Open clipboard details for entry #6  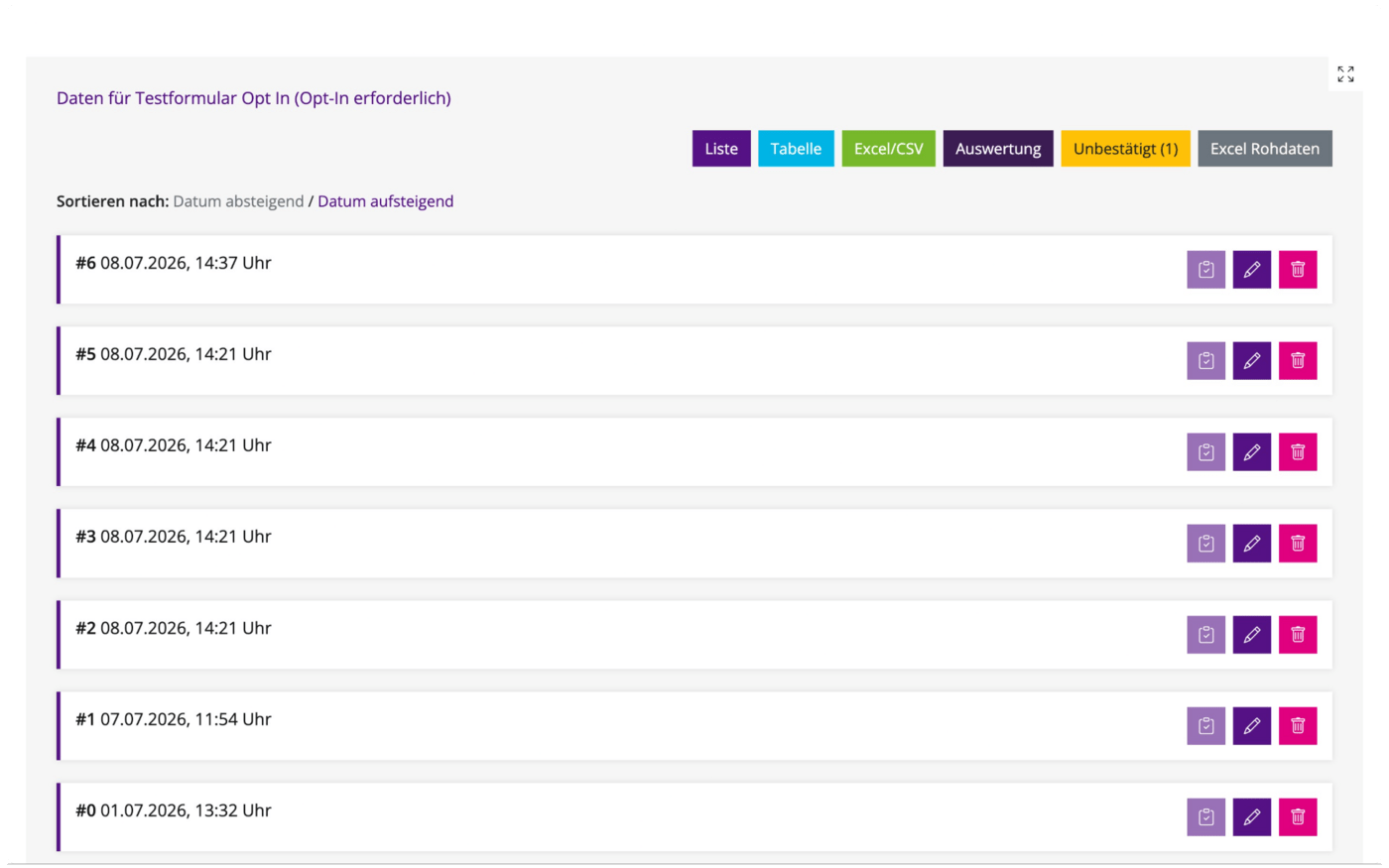point(1205,270)
